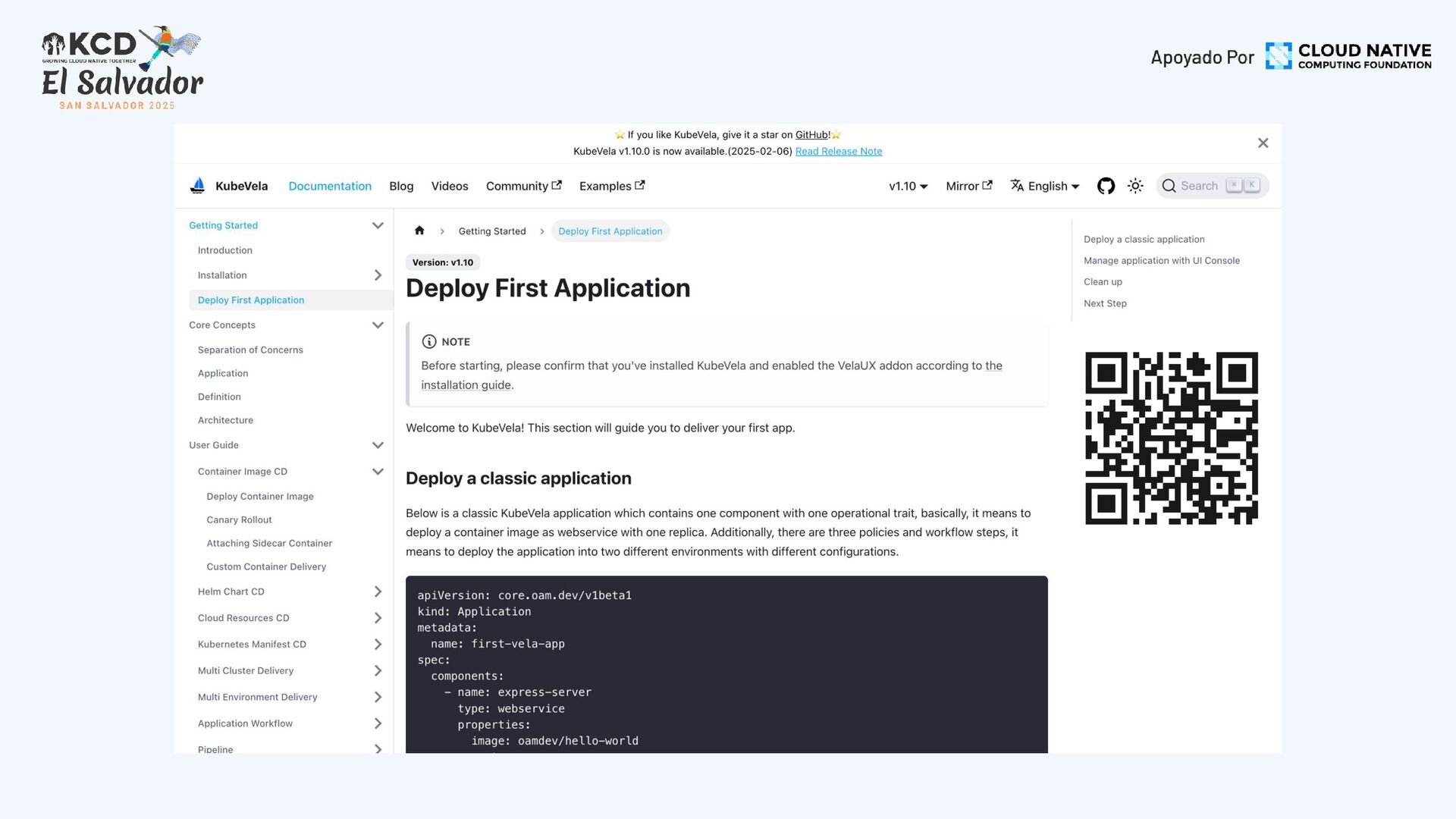The image size is (1456, 819).
Task: Toggle light/dark mode sun icon
Action: tap(1135, 186)
